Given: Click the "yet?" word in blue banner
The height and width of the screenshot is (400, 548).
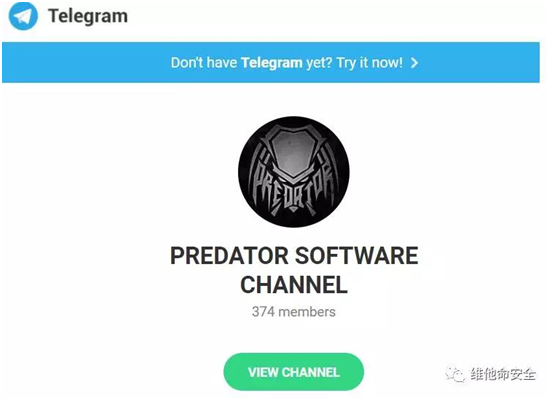Looking at the screenshot, I should pos(319,63).
